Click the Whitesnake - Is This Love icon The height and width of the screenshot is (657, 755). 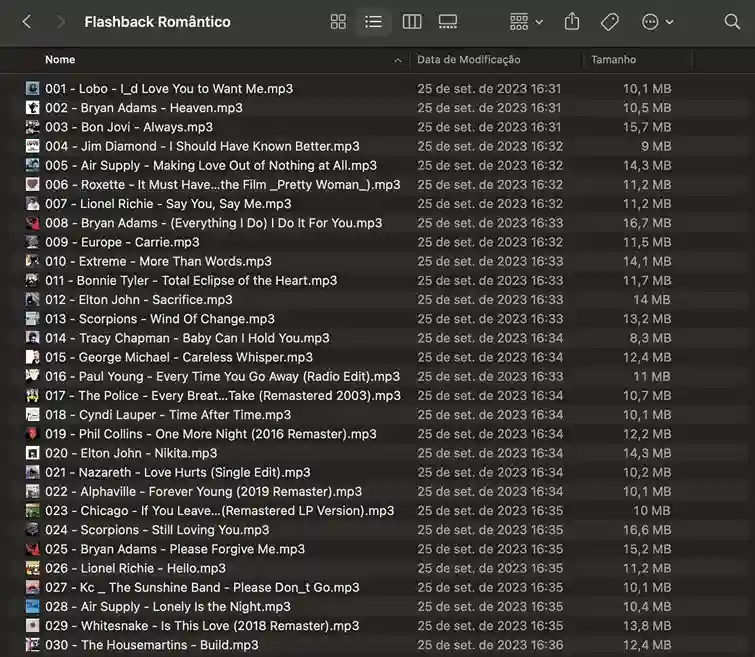33,626
